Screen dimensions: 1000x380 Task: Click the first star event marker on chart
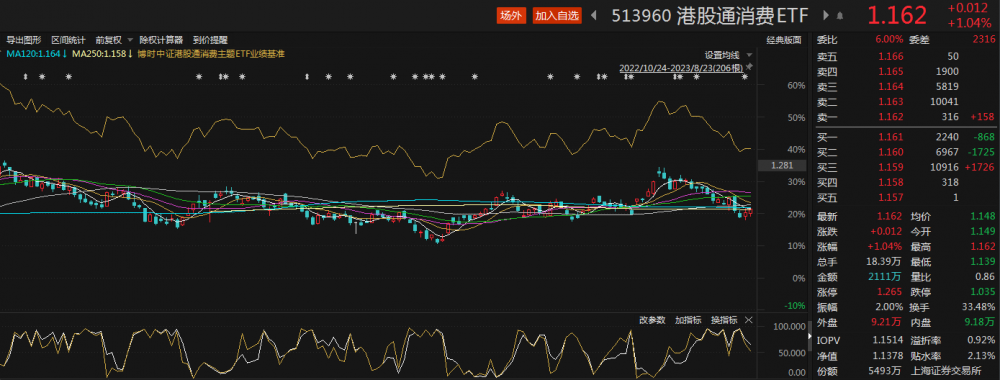tap(42, 77)
